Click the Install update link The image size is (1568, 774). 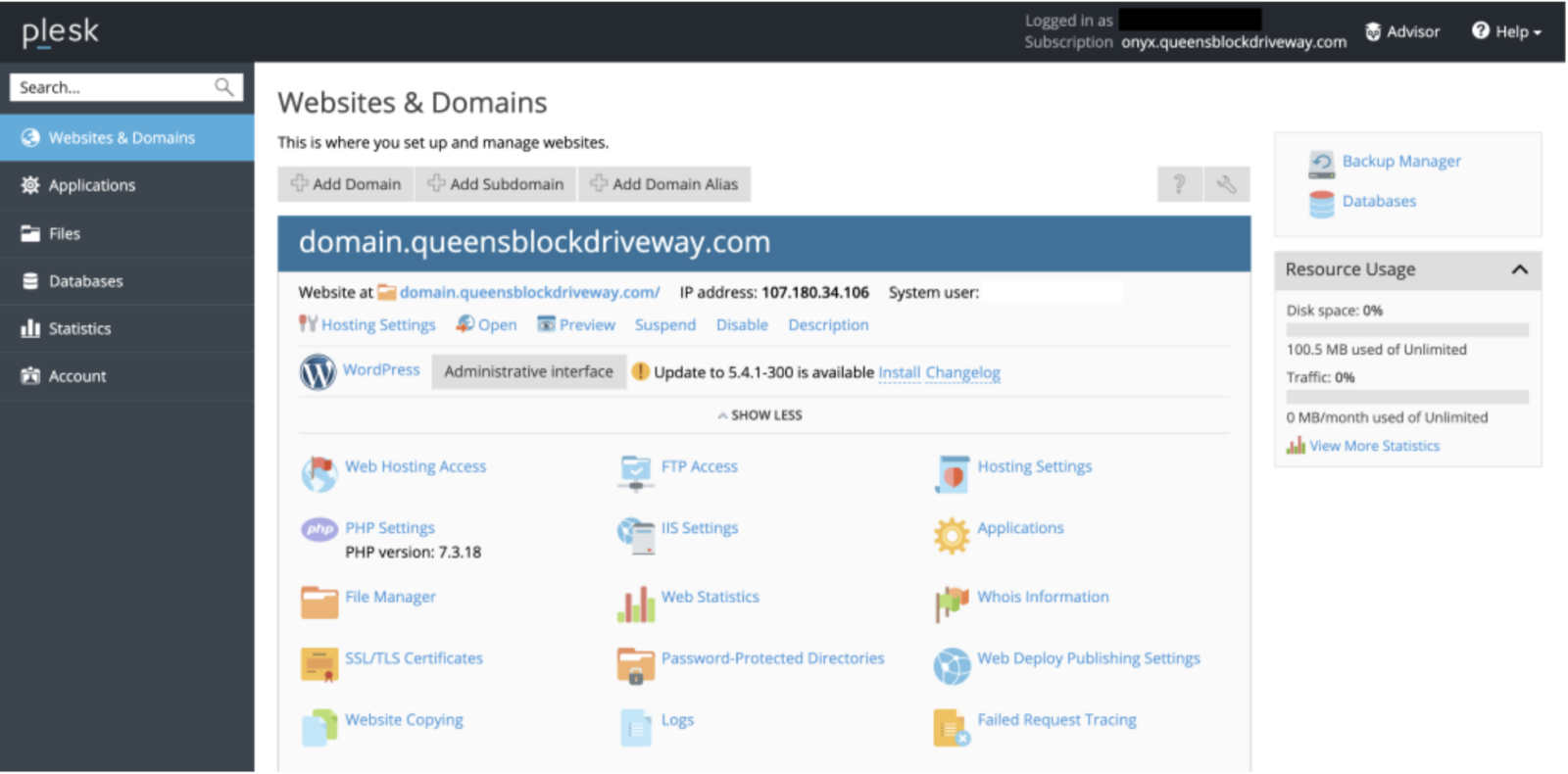[x=899, y=373]
